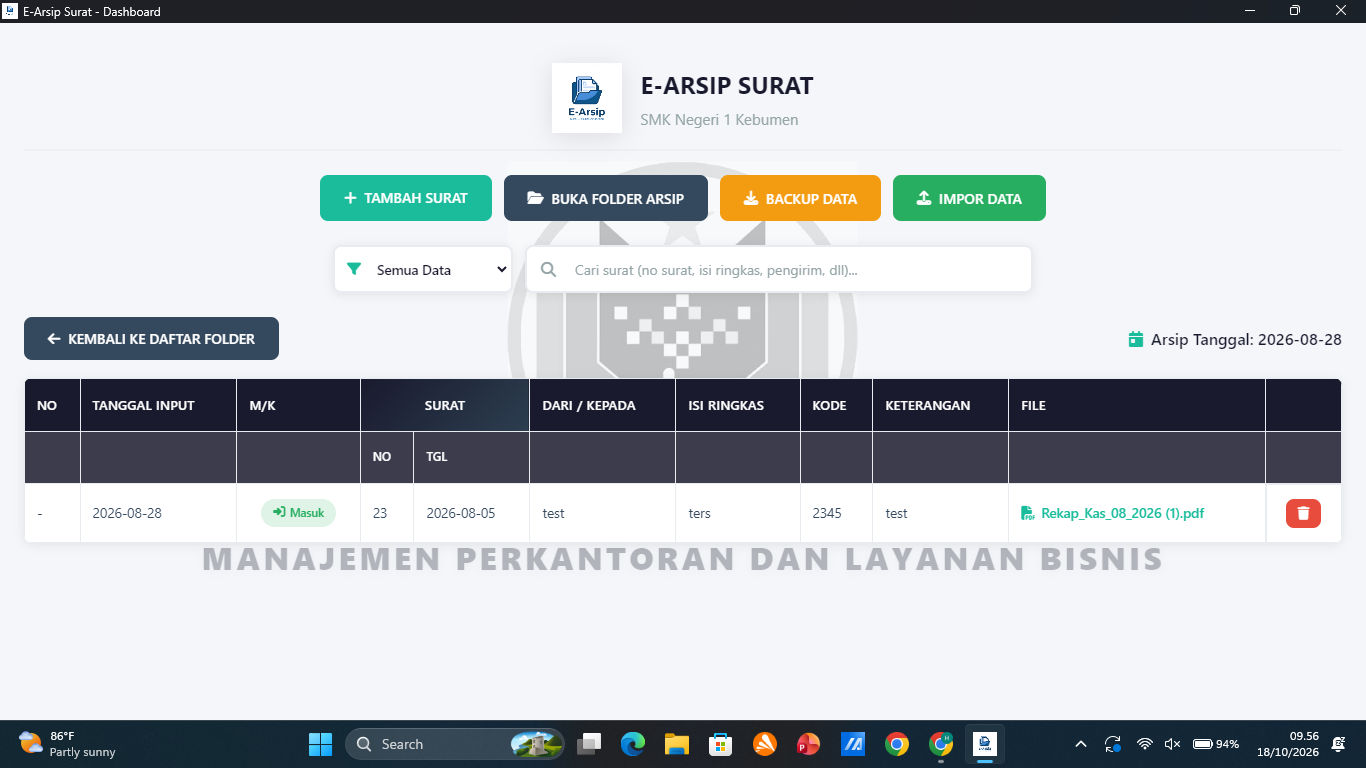1366x768 pixels.
Task: Click the muted speaker icon in the tray
Action: point(1172,744)
